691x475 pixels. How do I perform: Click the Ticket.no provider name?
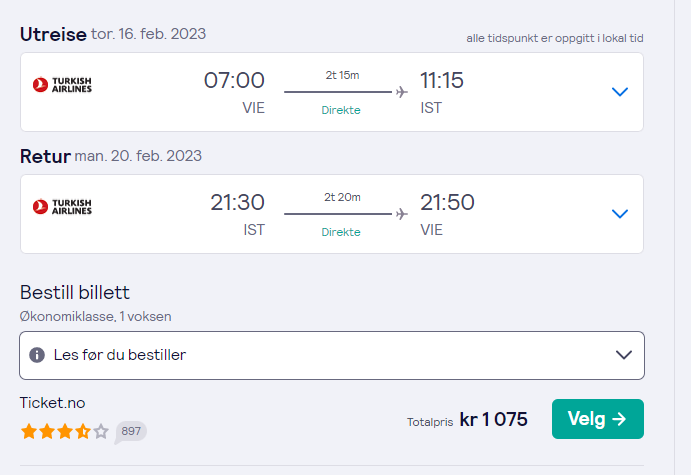pyautogui.click(x=52, y=403)
